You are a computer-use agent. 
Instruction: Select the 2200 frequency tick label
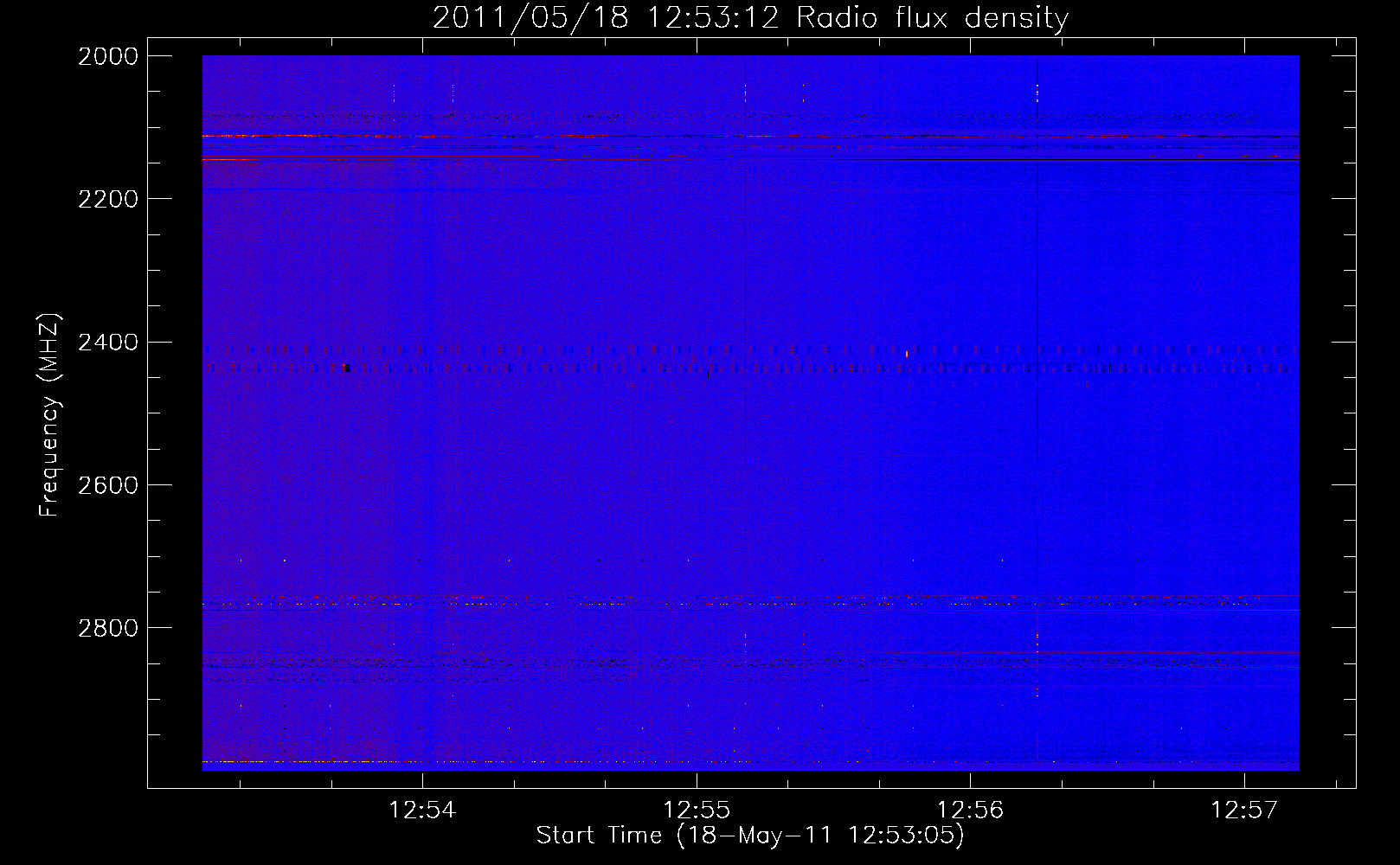pyautogui.click(x=108, y=199)
